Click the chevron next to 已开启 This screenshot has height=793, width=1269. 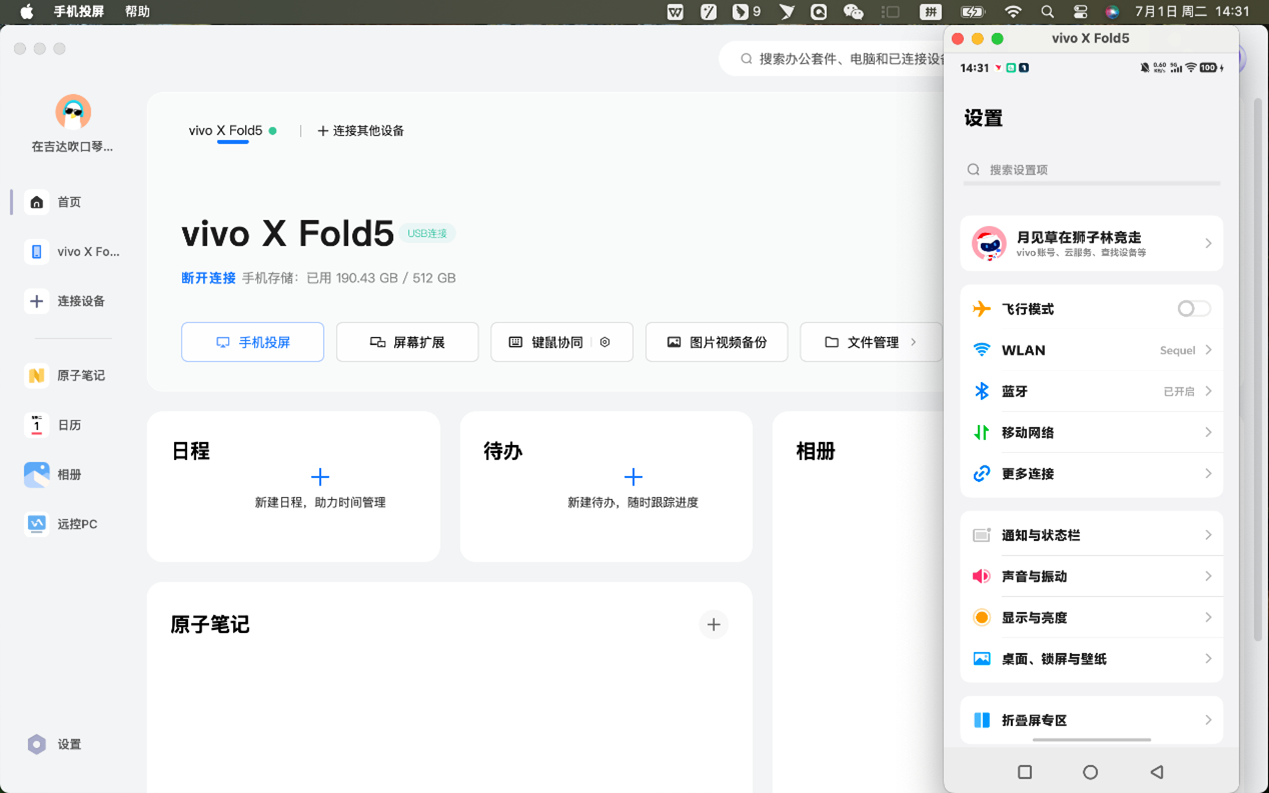tap(1208, 391)
